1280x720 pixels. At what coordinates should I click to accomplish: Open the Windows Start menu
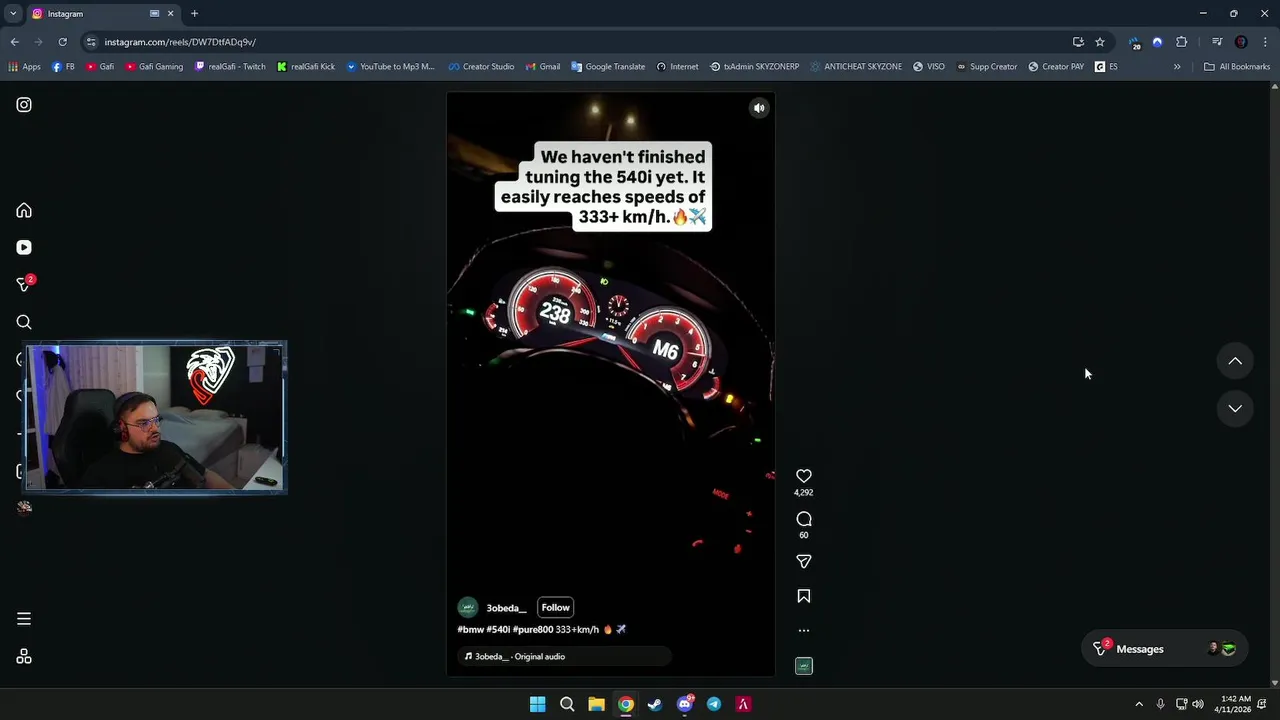(x=537, y=704)
